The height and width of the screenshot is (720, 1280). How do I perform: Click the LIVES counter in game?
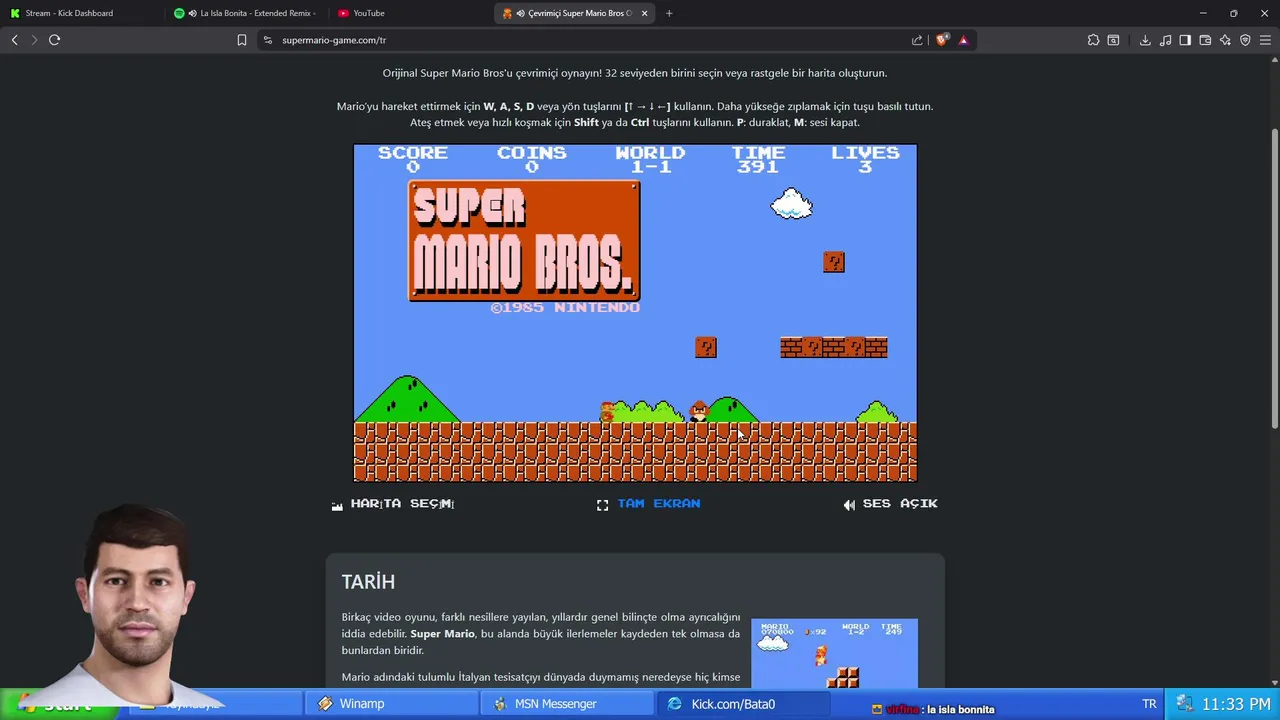click(x=865, y=159)
